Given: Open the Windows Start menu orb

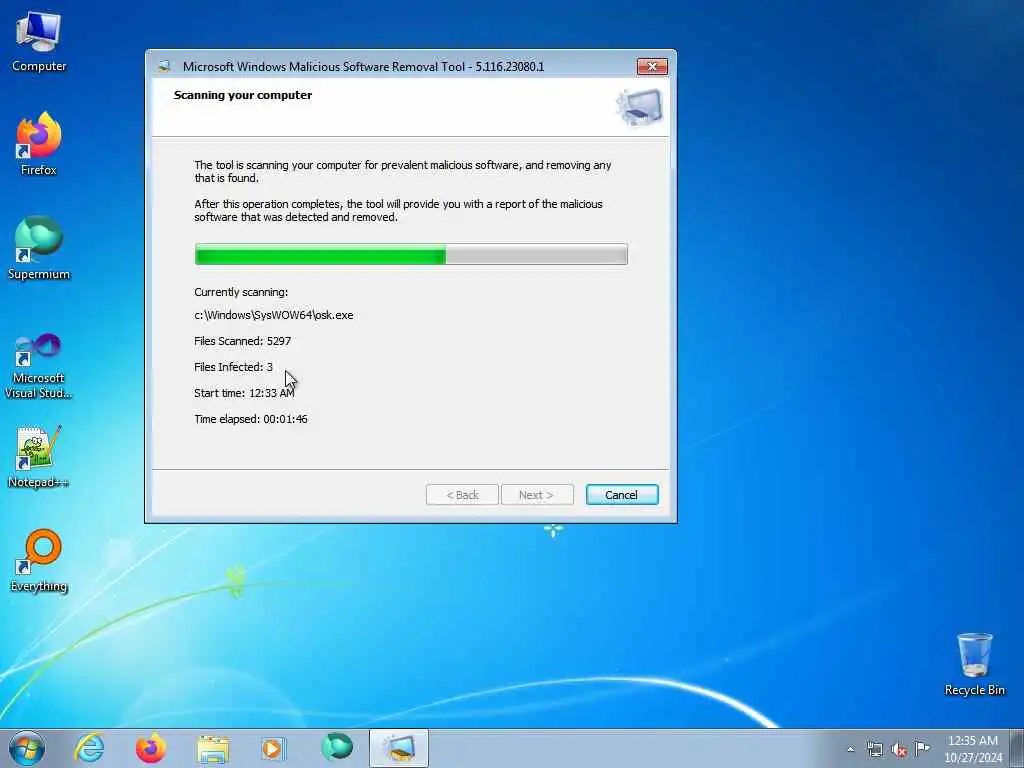Looking at the screenshot, I should pyautogui.click(x=27, y=748).
